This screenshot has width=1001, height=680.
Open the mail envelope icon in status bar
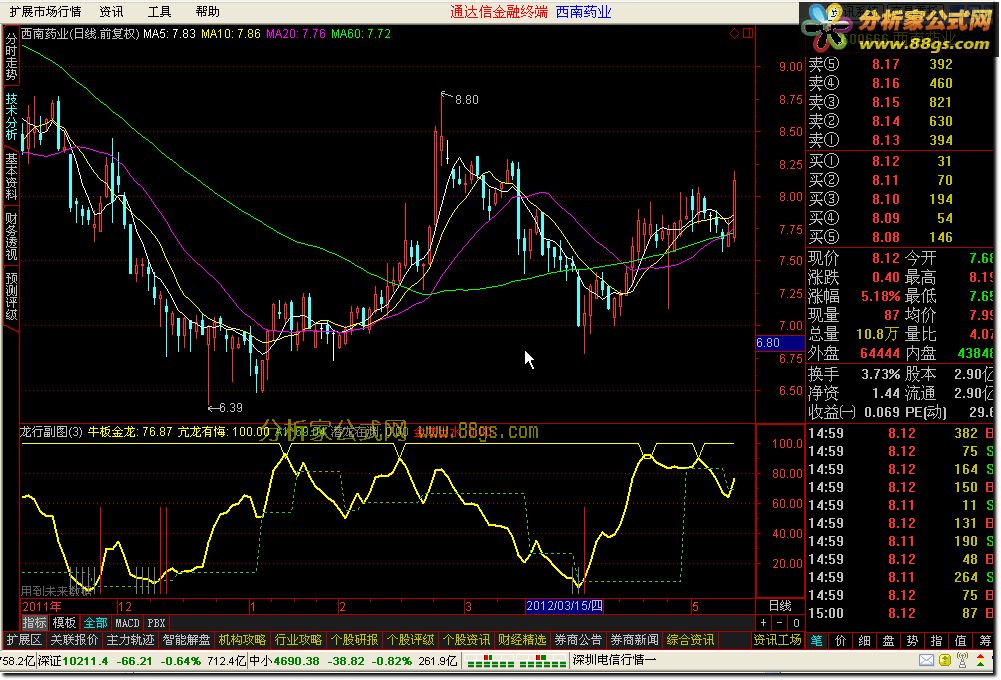tap(926, 660)
